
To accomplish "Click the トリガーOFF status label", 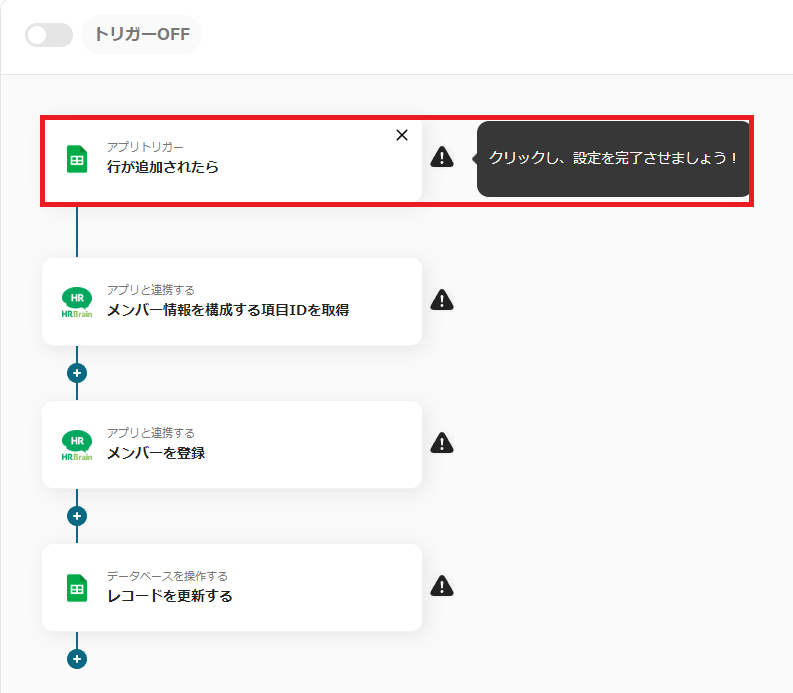I will (142, 34).
